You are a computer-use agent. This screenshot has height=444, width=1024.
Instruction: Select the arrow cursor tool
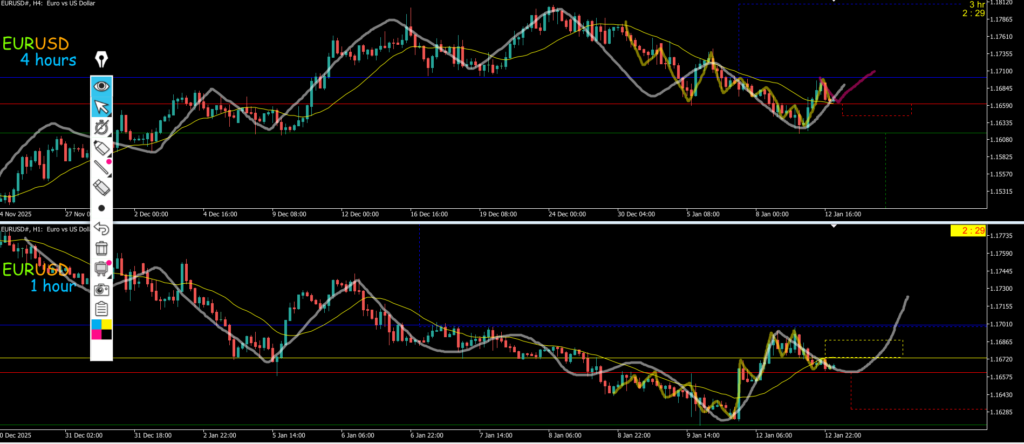[101, 105]
